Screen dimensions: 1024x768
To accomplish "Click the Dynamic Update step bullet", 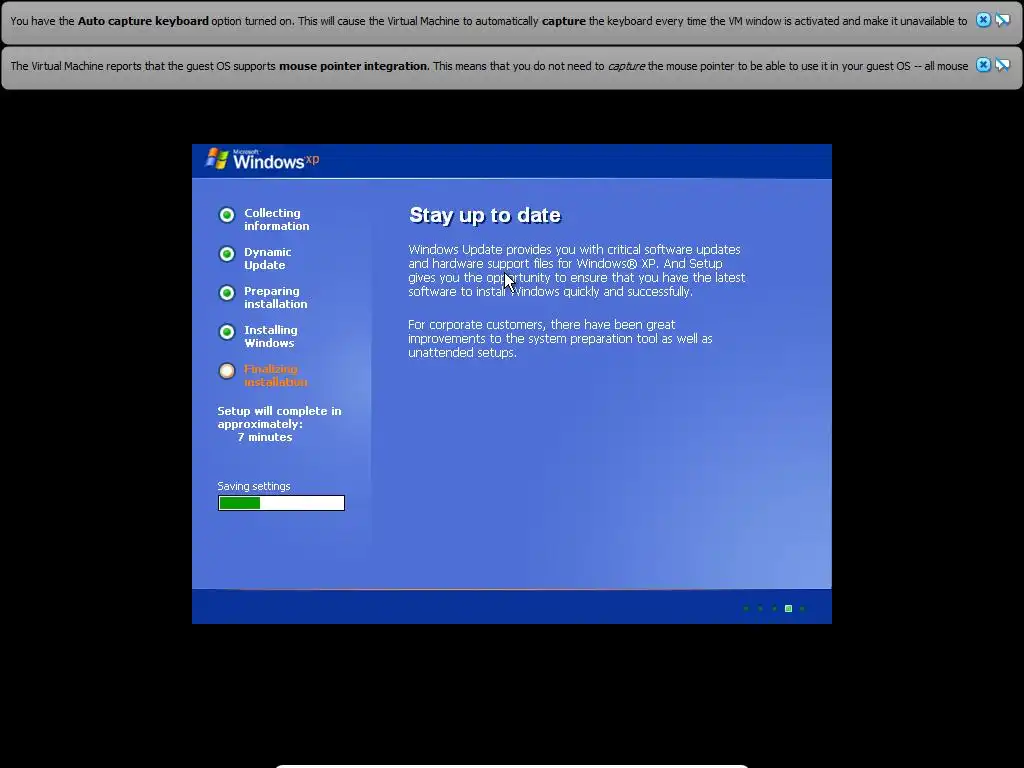I will pos(227,254).
